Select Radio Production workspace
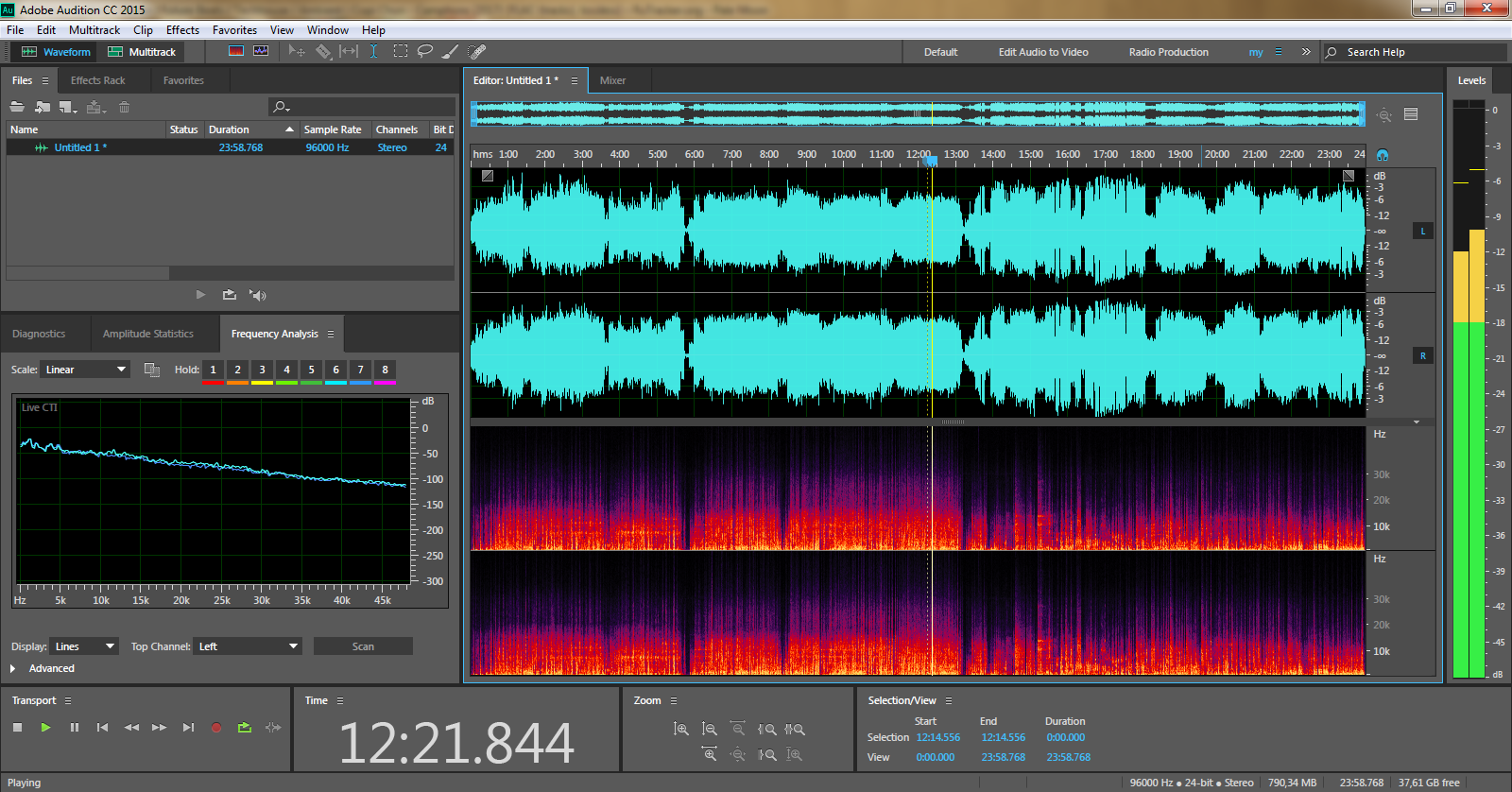 (x=1169, y=52)
